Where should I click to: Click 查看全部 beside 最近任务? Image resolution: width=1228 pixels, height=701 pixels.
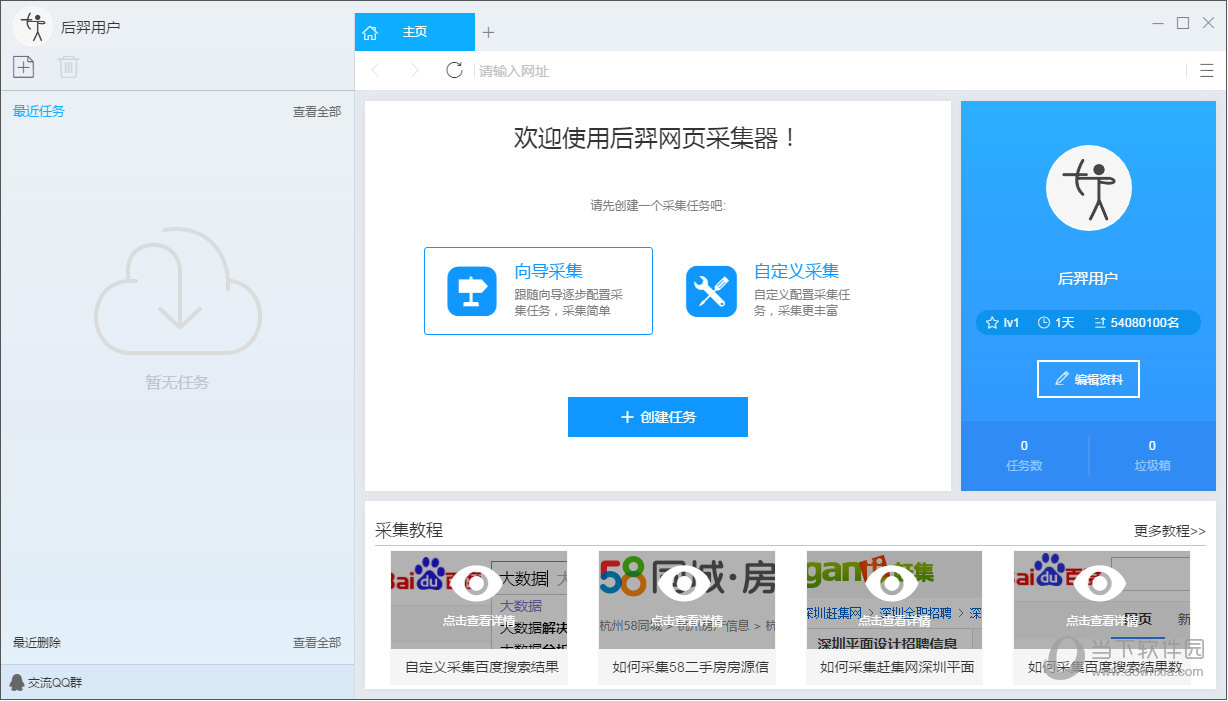317,112
